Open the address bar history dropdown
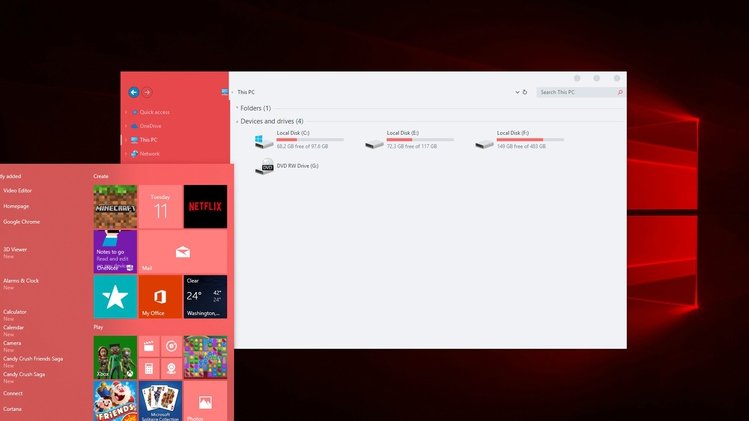This screenshot has height=421, width=749. tap(517, 92)
